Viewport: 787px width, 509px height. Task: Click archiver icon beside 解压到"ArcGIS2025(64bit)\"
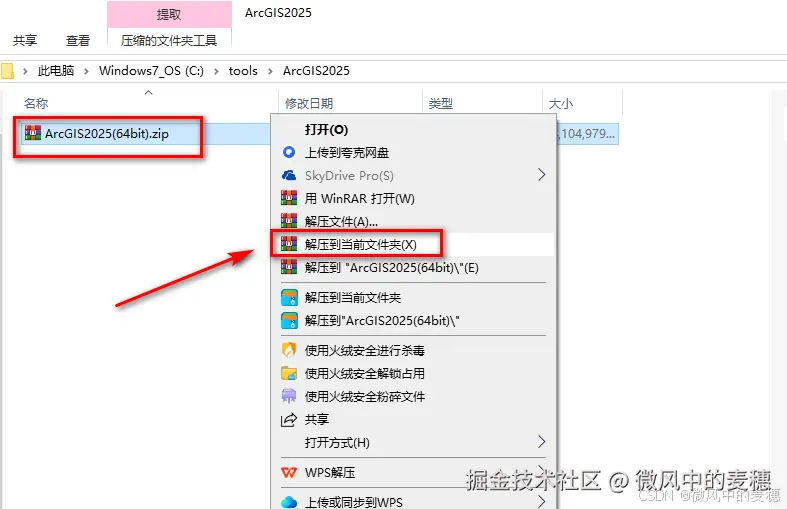(x=289, y=321)
